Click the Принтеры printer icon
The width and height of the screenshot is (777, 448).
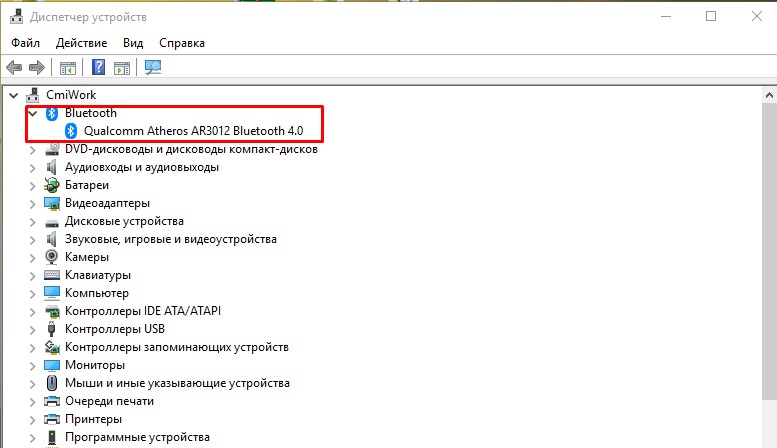52,419
